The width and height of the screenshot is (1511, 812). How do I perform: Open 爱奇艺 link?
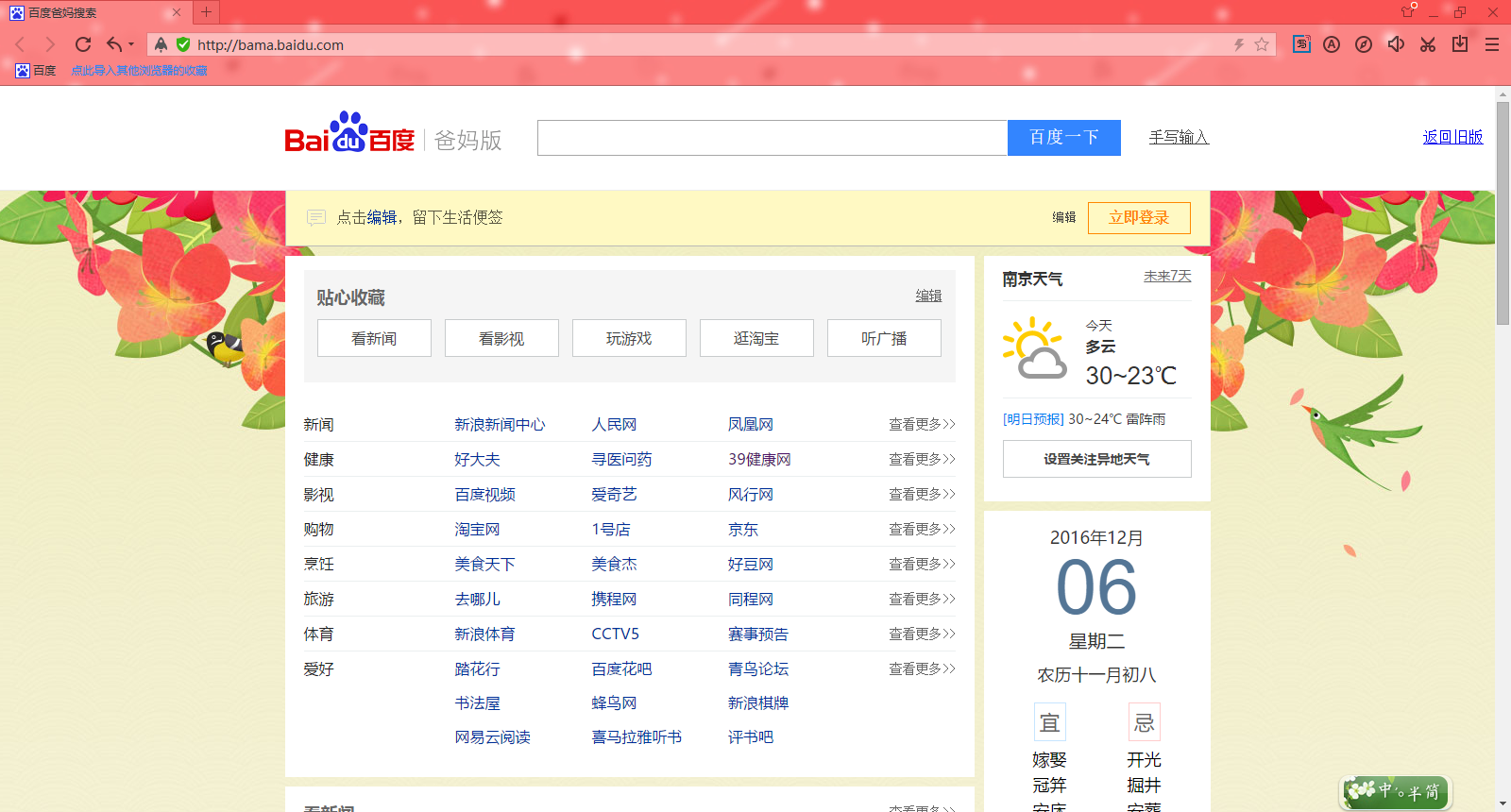(x=614, y=495)
